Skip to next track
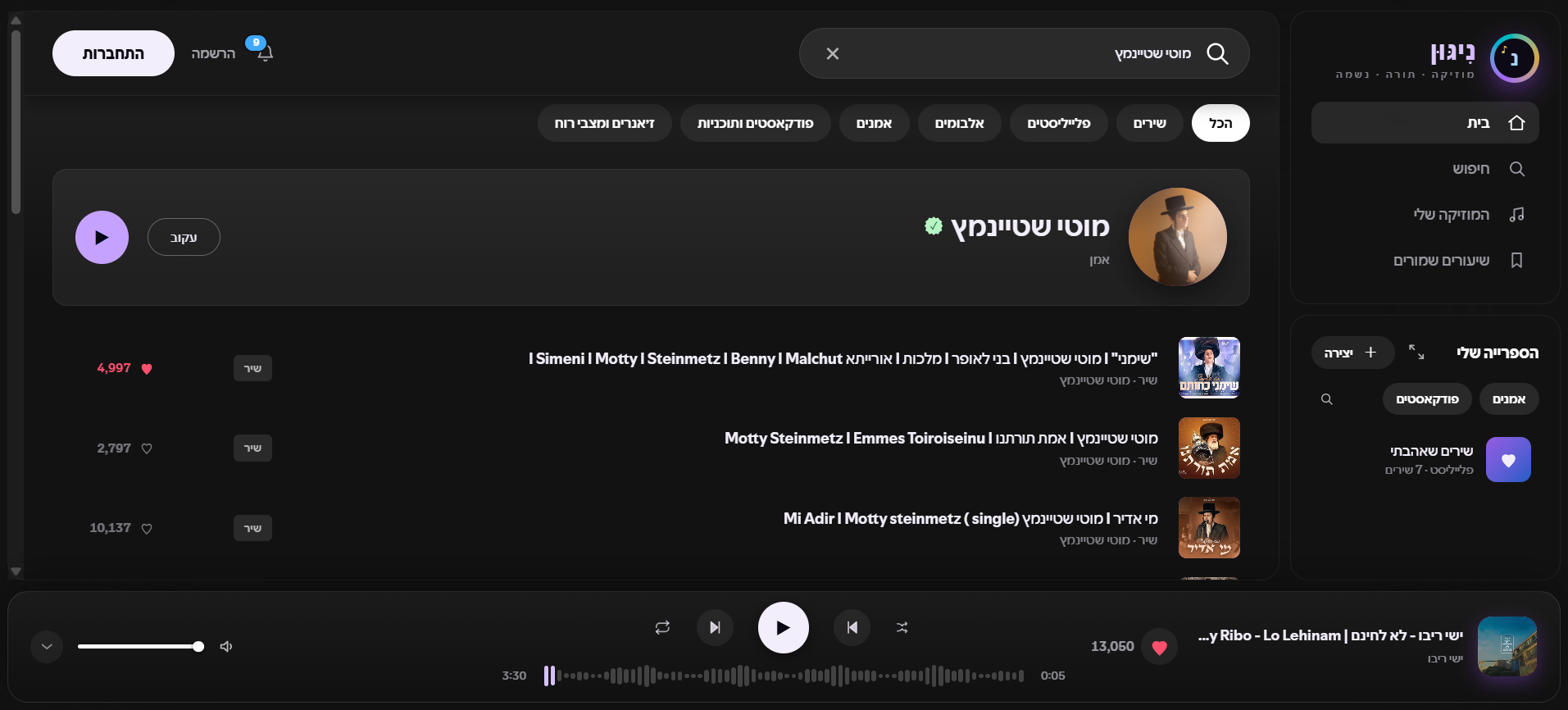Viewport: 1568px width, 710px height. click(x=715, y=627)
